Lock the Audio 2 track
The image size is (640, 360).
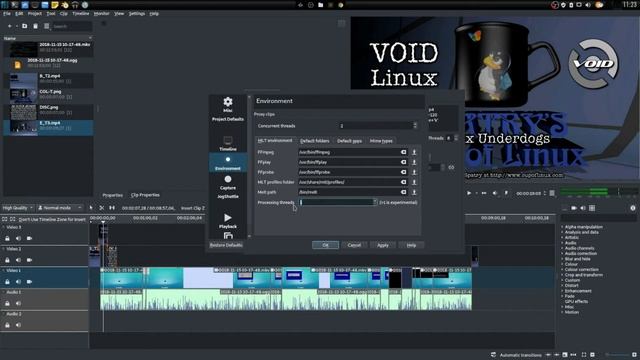[x=7, y=325]
